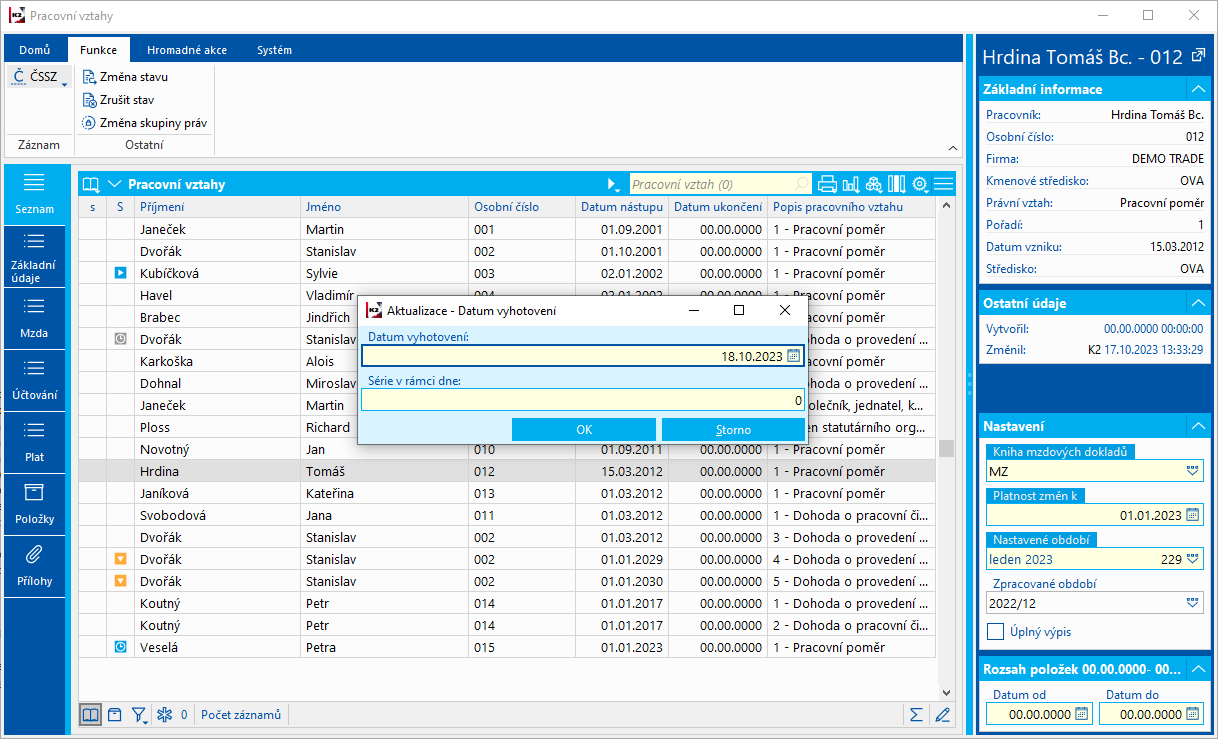Viewport: 1218px width, 739px height.
Task: Open the Přílohy attachments sidebar section
Action: pos(34,566)
